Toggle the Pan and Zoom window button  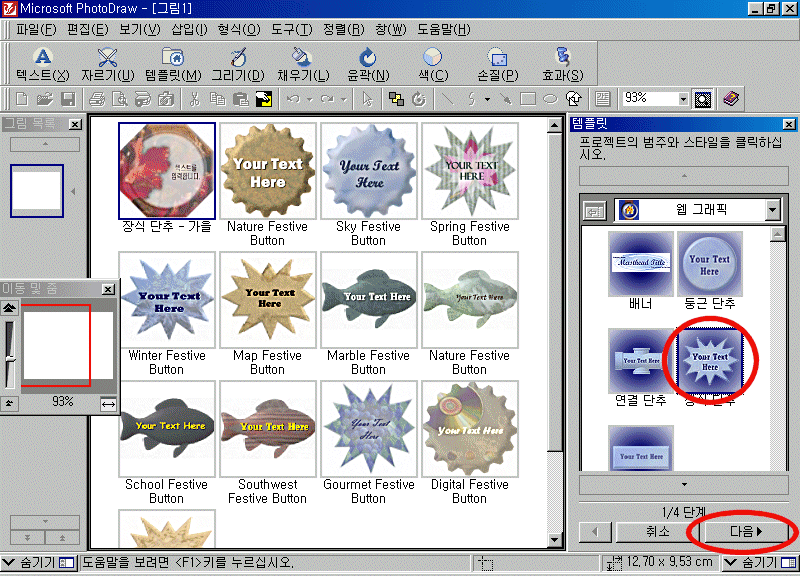click(x=703, y=99)
